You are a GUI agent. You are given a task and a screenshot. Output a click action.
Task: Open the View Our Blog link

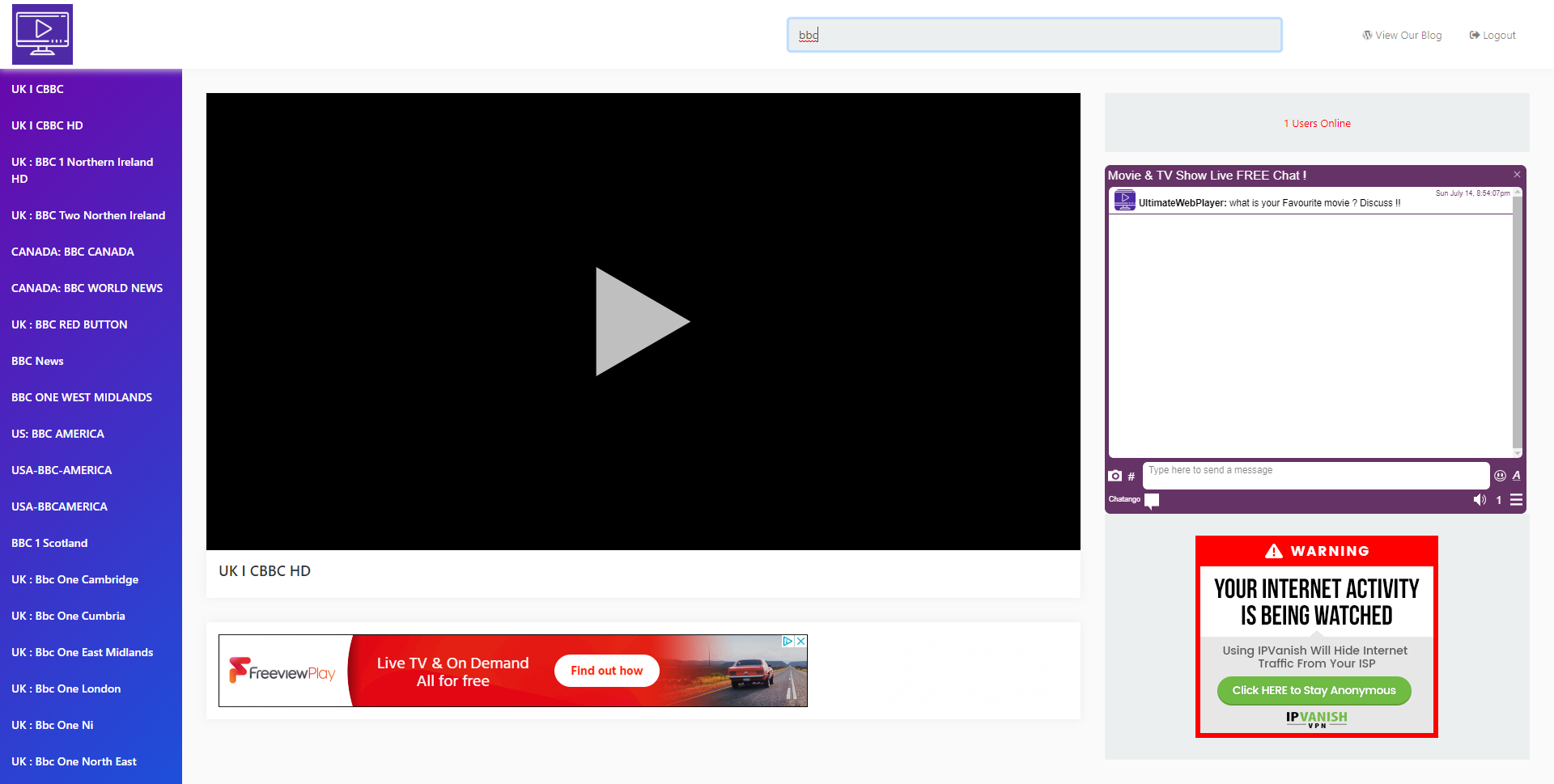coord(1402,36)
